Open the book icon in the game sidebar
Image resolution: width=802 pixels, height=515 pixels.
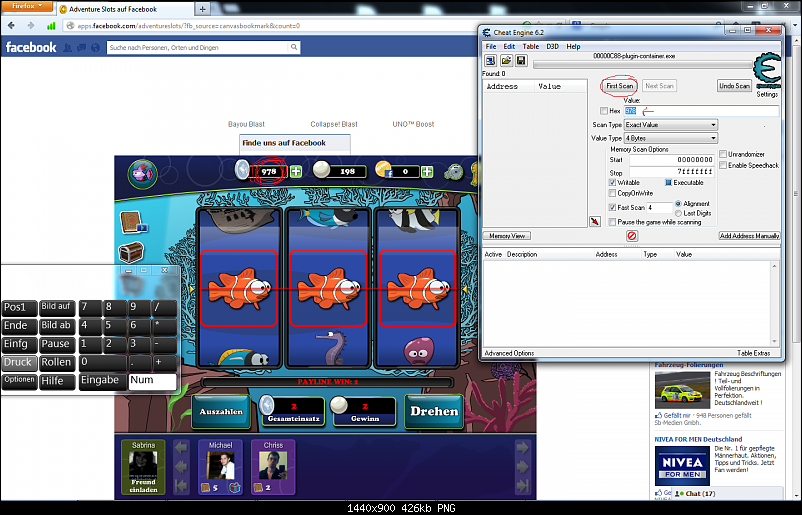point(132,222)
